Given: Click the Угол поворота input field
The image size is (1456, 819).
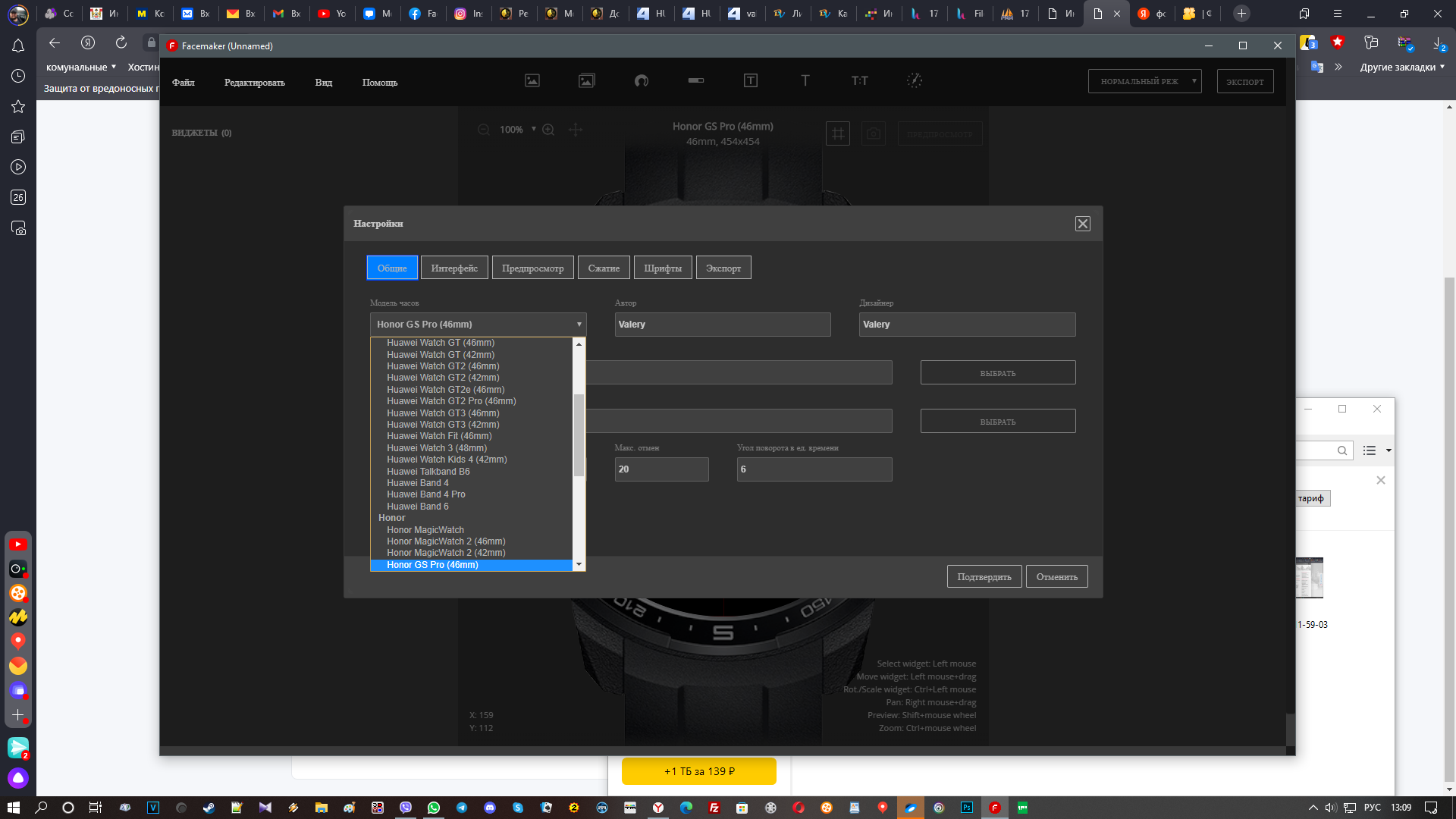Looking at the screenshot, I should tap(814, 469).
